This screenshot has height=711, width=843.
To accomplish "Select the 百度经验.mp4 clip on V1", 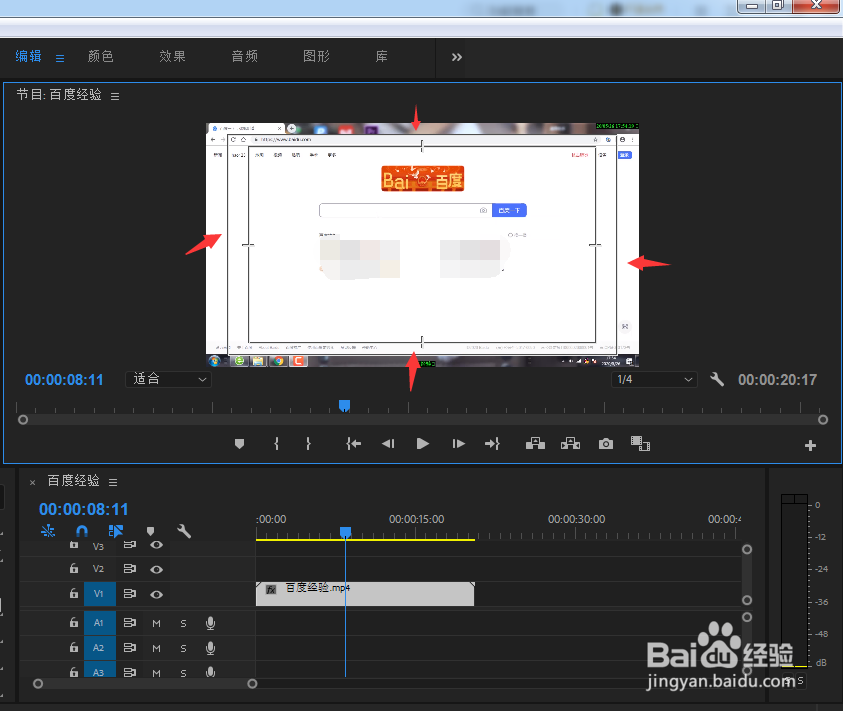I will 365,594.
